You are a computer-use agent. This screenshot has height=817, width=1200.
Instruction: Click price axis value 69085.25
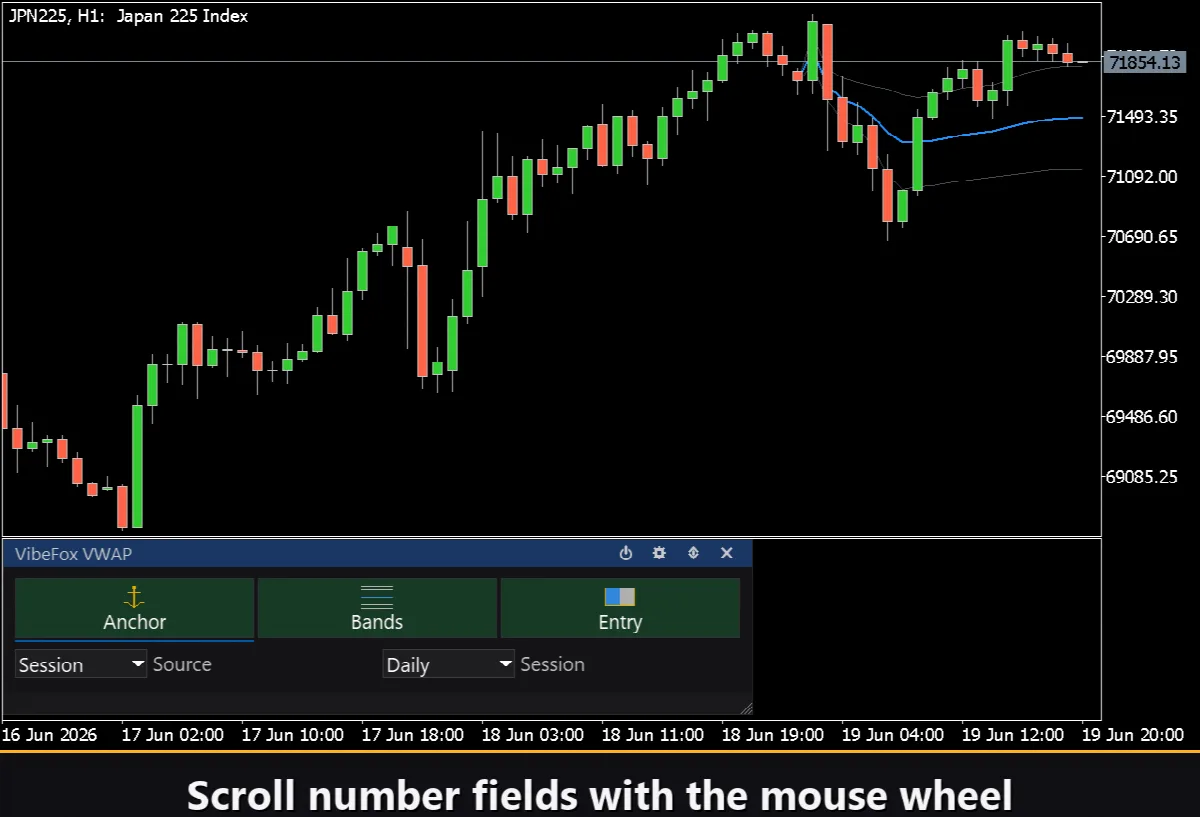[x=1143, y=477]
